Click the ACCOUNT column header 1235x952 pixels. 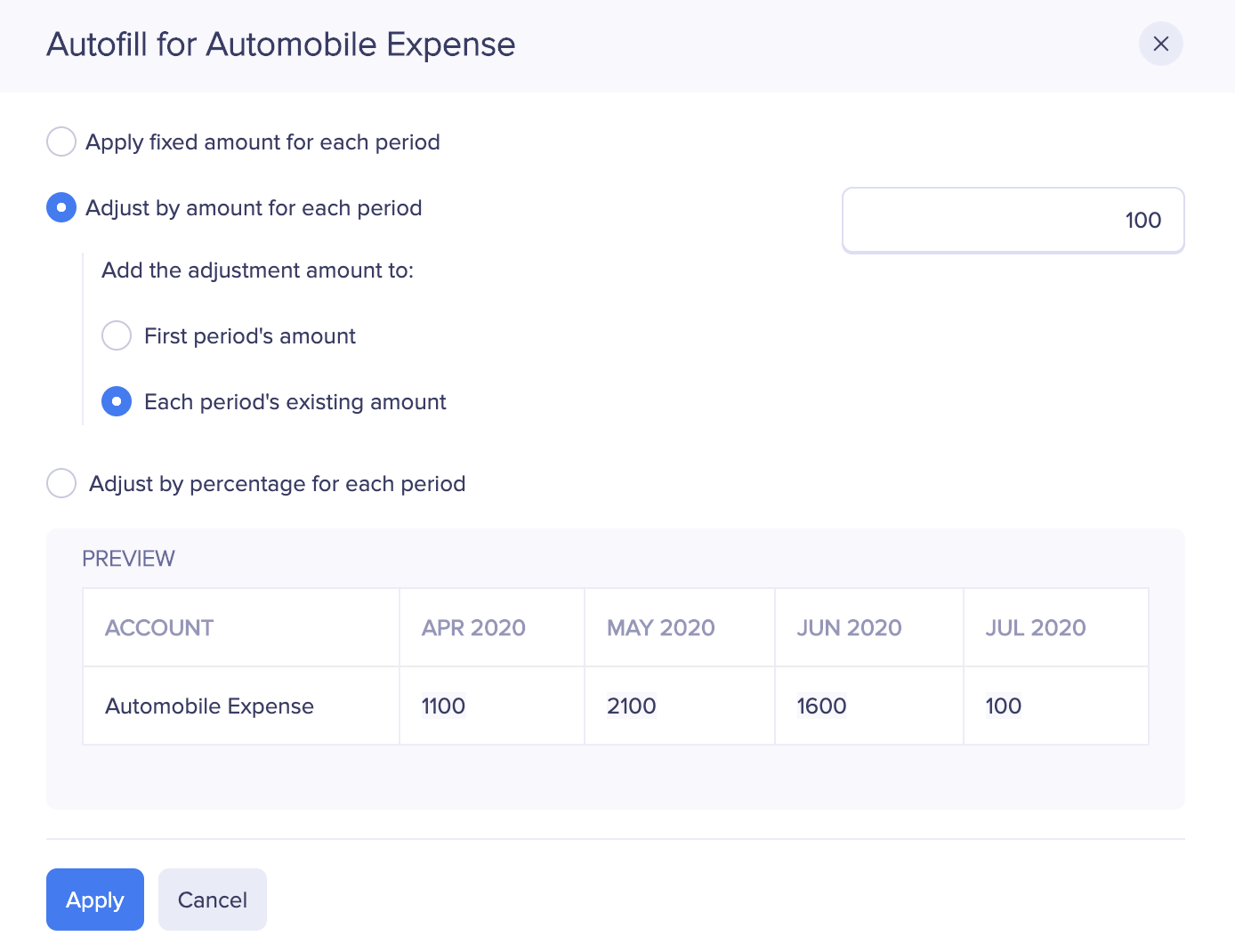coord(158,627)
